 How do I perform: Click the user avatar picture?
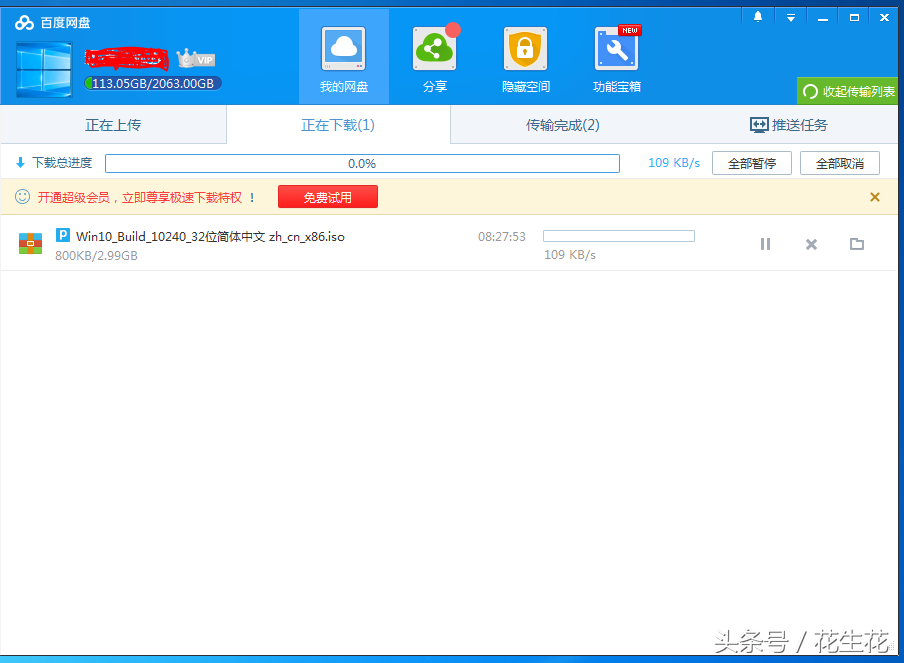click(44, 70)
